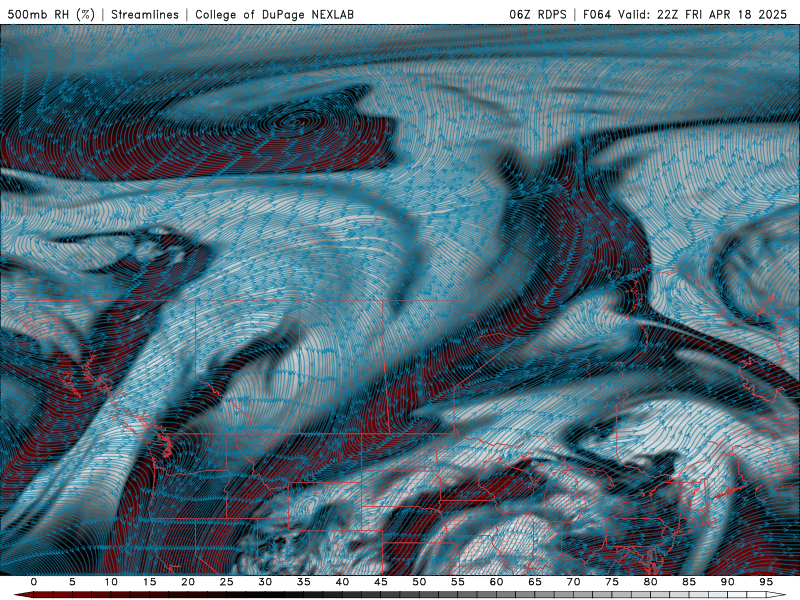
Task: Click the white high-end colorbar arrow tip
Action: (777, 595)
